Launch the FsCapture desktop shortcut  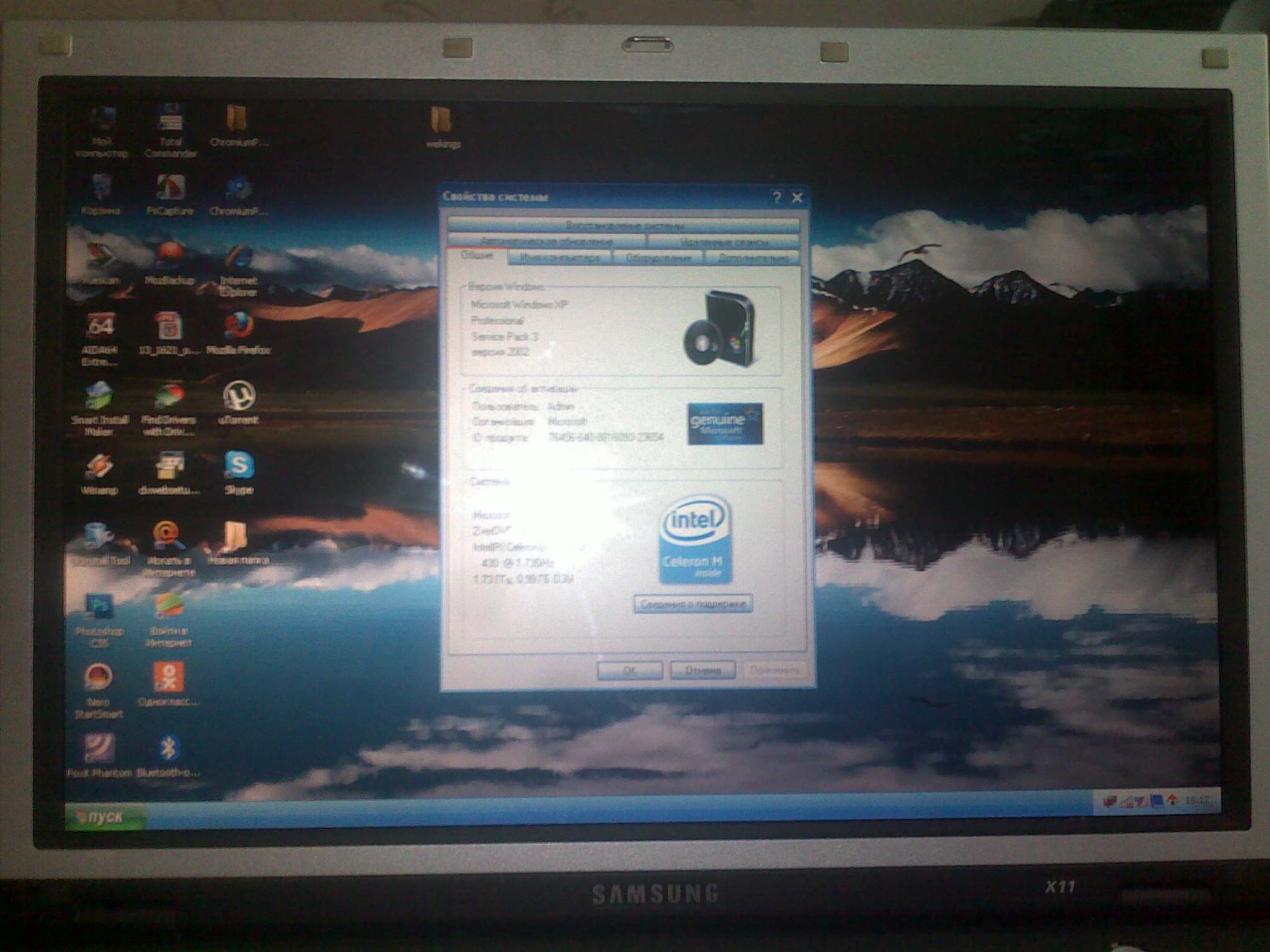click(x=170, y=195)
